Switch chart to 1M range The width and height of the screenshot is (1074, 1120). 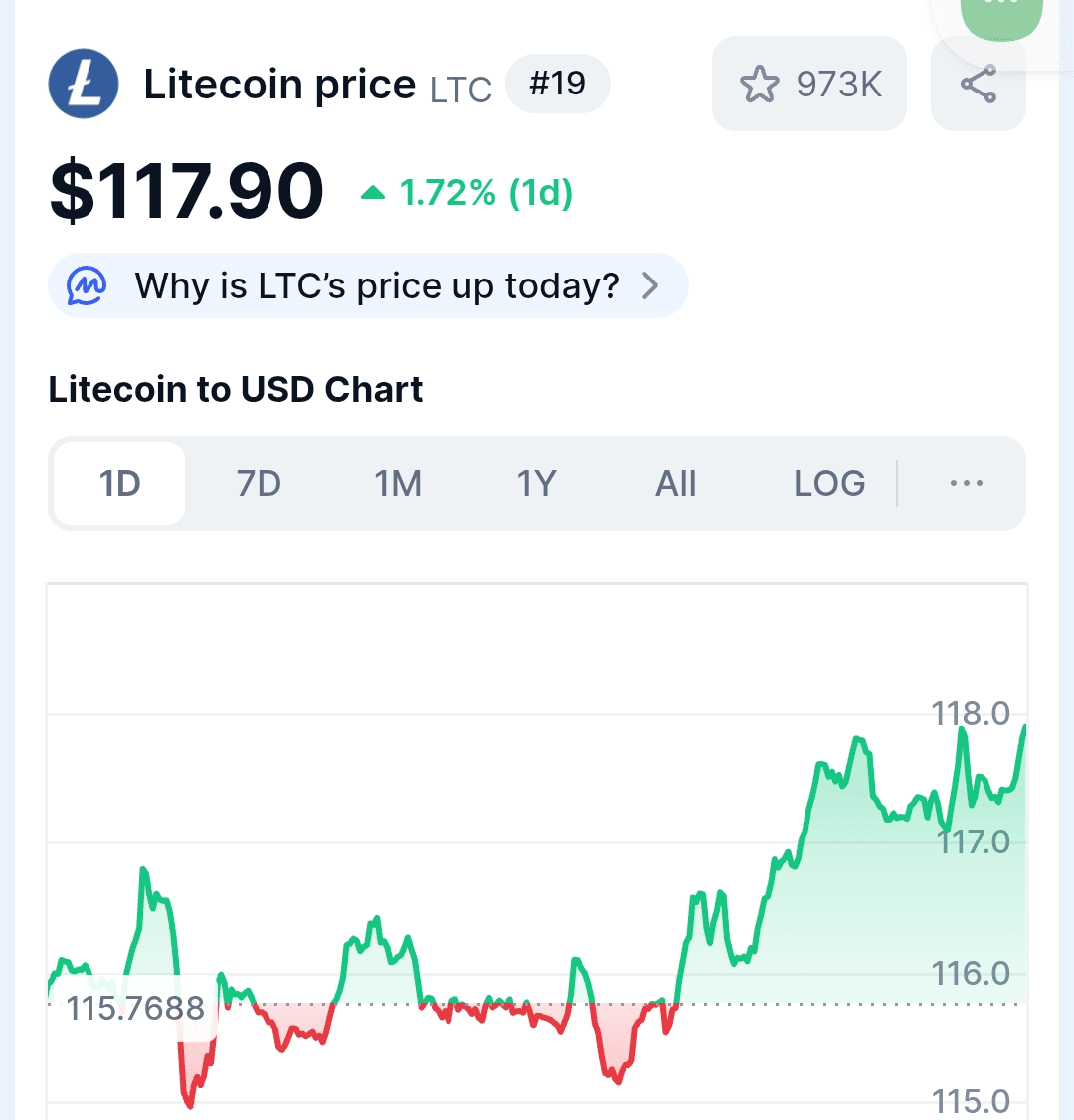398,483
